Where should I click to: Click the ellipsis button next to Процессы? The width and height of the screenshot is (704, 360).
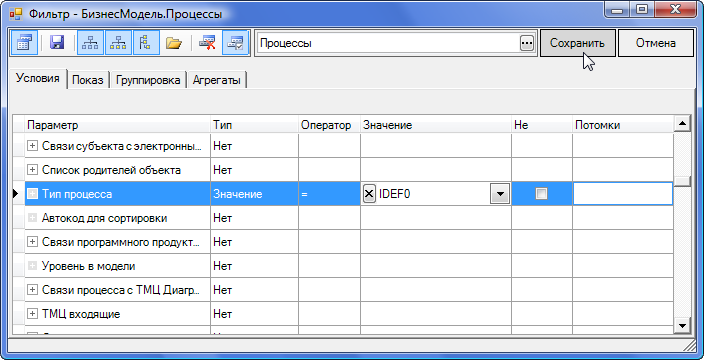click(527, 44)
